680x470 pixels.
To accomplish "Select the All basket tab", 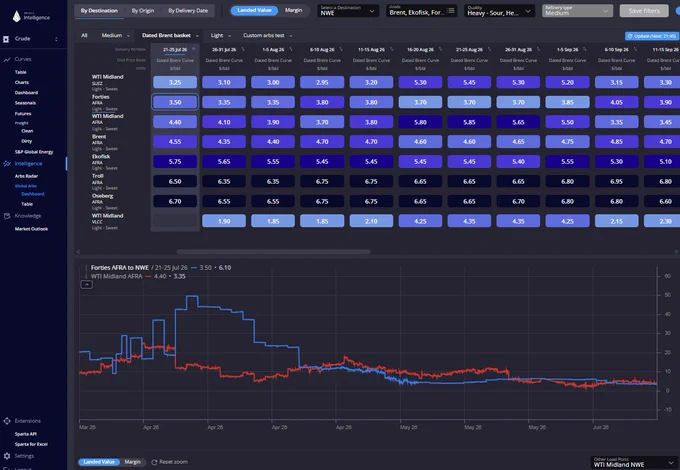I will pos(84,36).
